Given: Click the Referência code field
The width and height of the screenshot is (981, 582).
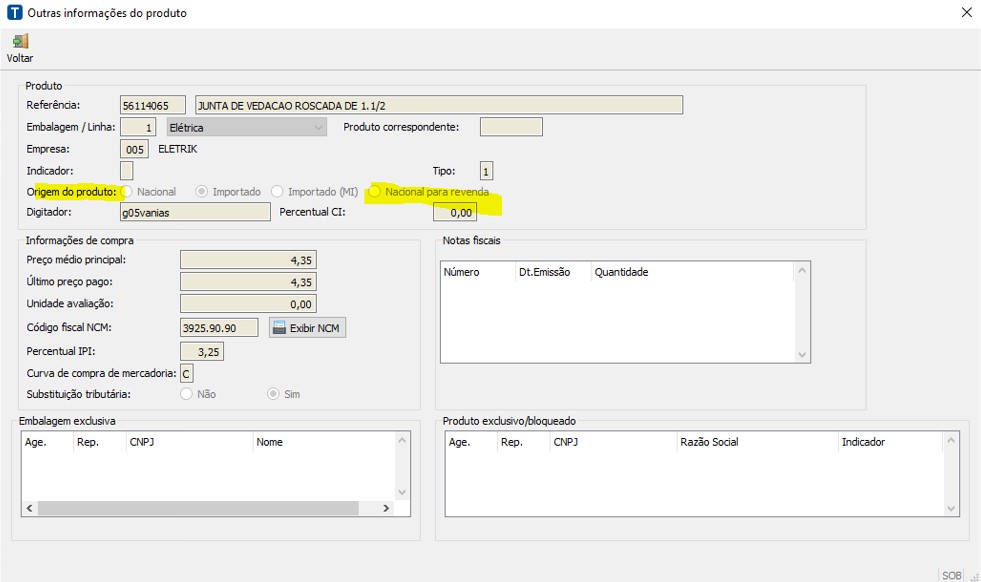Looking at the screenshot, I should 152,106.
